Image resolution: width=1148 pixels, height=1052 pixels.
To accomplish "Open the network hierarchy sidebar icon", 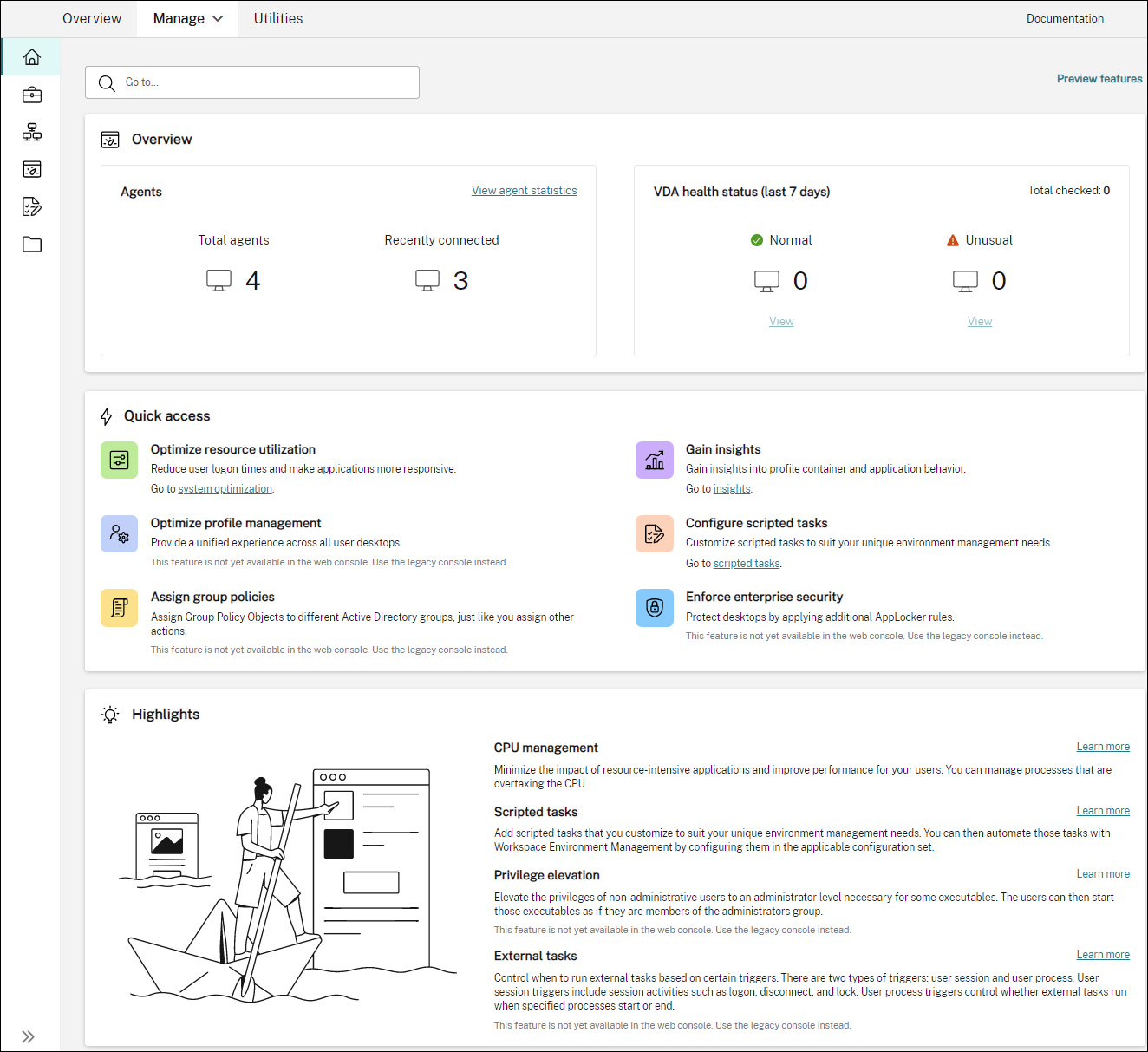I will click(32, 132).
